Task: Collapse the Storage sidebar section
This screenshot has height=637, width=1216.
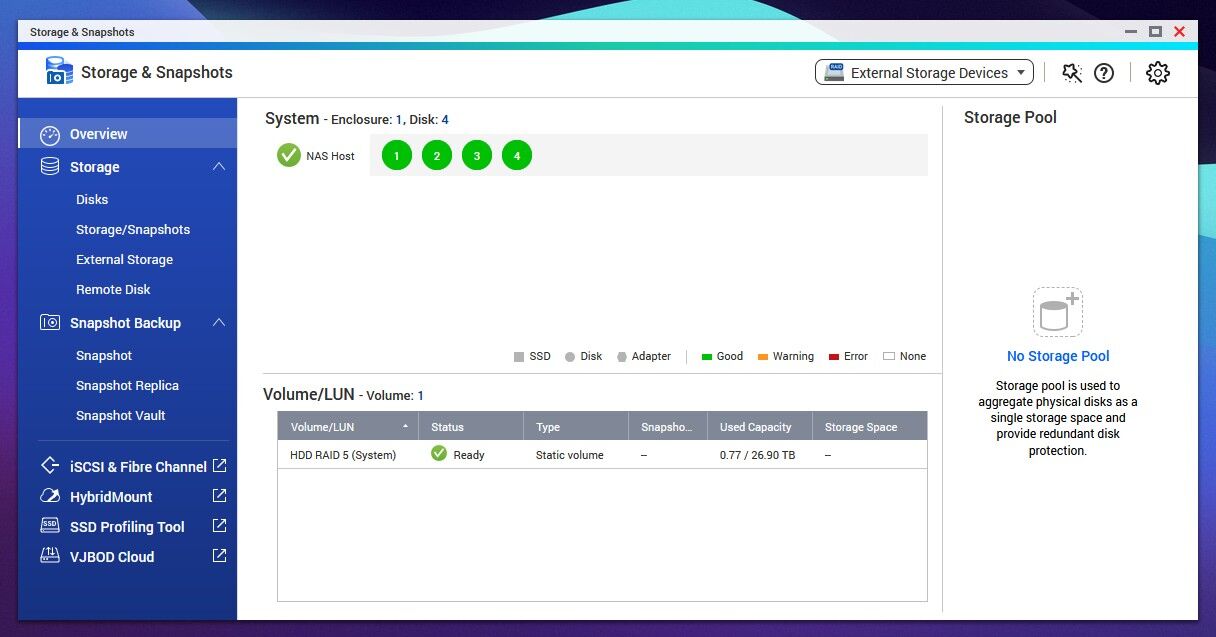Action: click(219, 167)
